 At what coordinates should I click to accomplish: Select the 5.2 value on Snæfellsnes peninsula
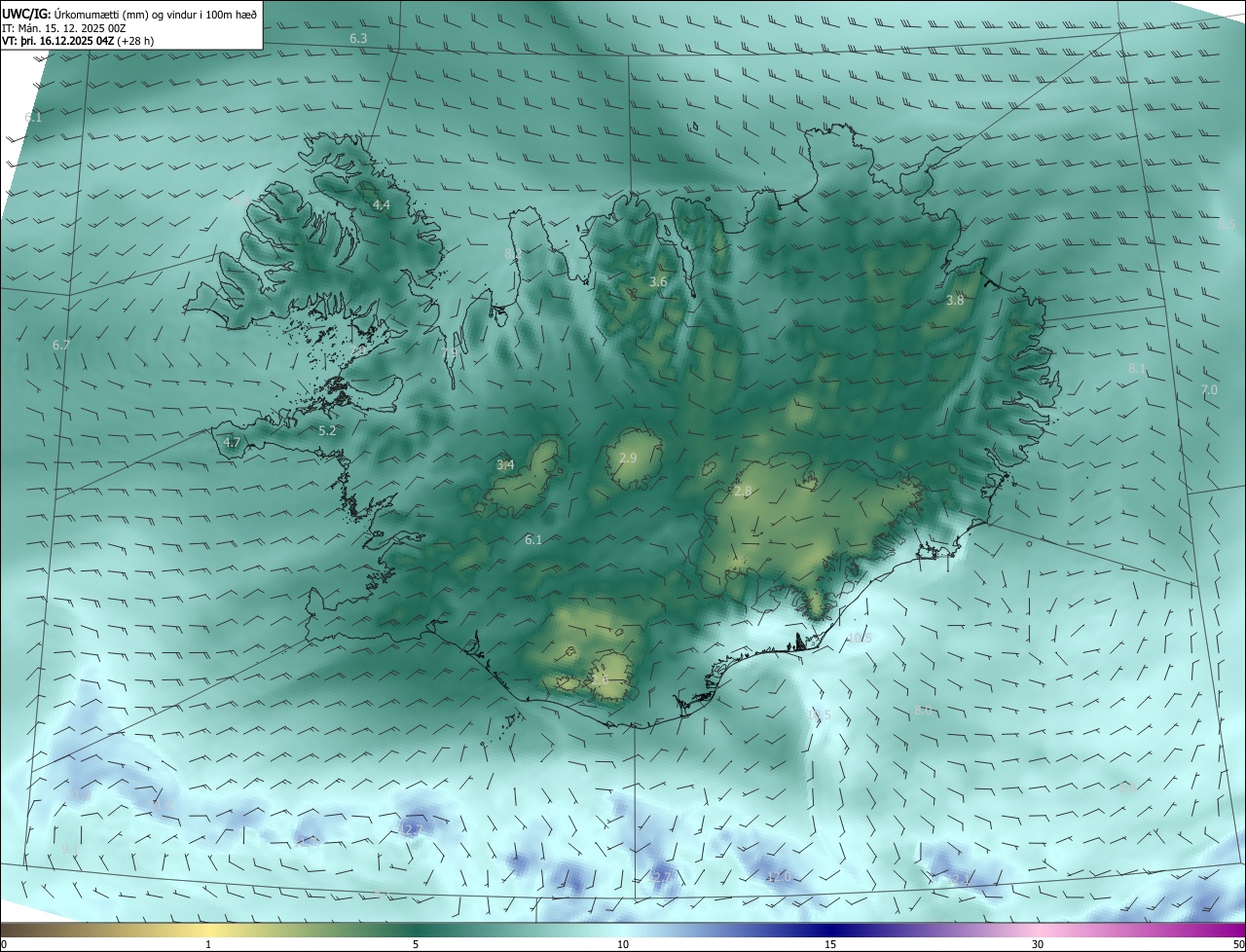[x=327, y=430]
